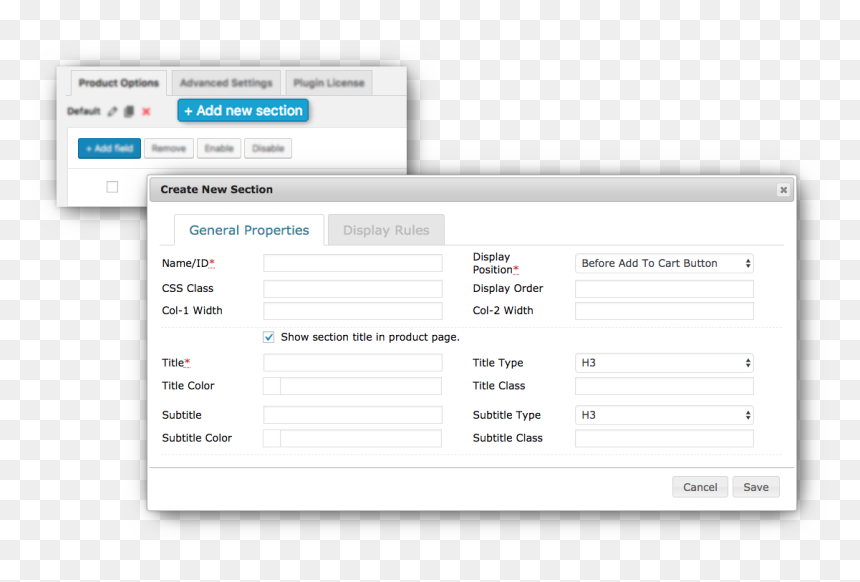This screenshot has height=582, width=860.
Task: Open the Display Position dropdown
Action: pyautogui.click(x=664, y=263)
